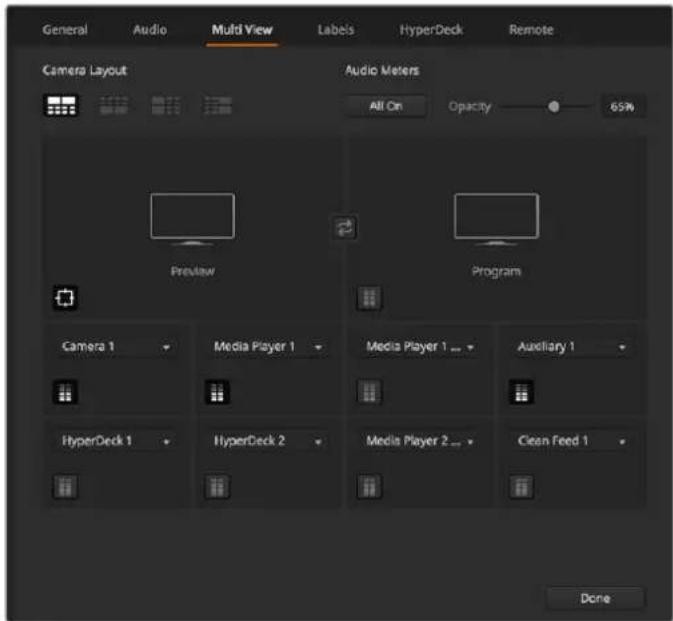Viewport: 673px width, 621px height.
Task: Open the Labels tab
Action: point(336,30)
